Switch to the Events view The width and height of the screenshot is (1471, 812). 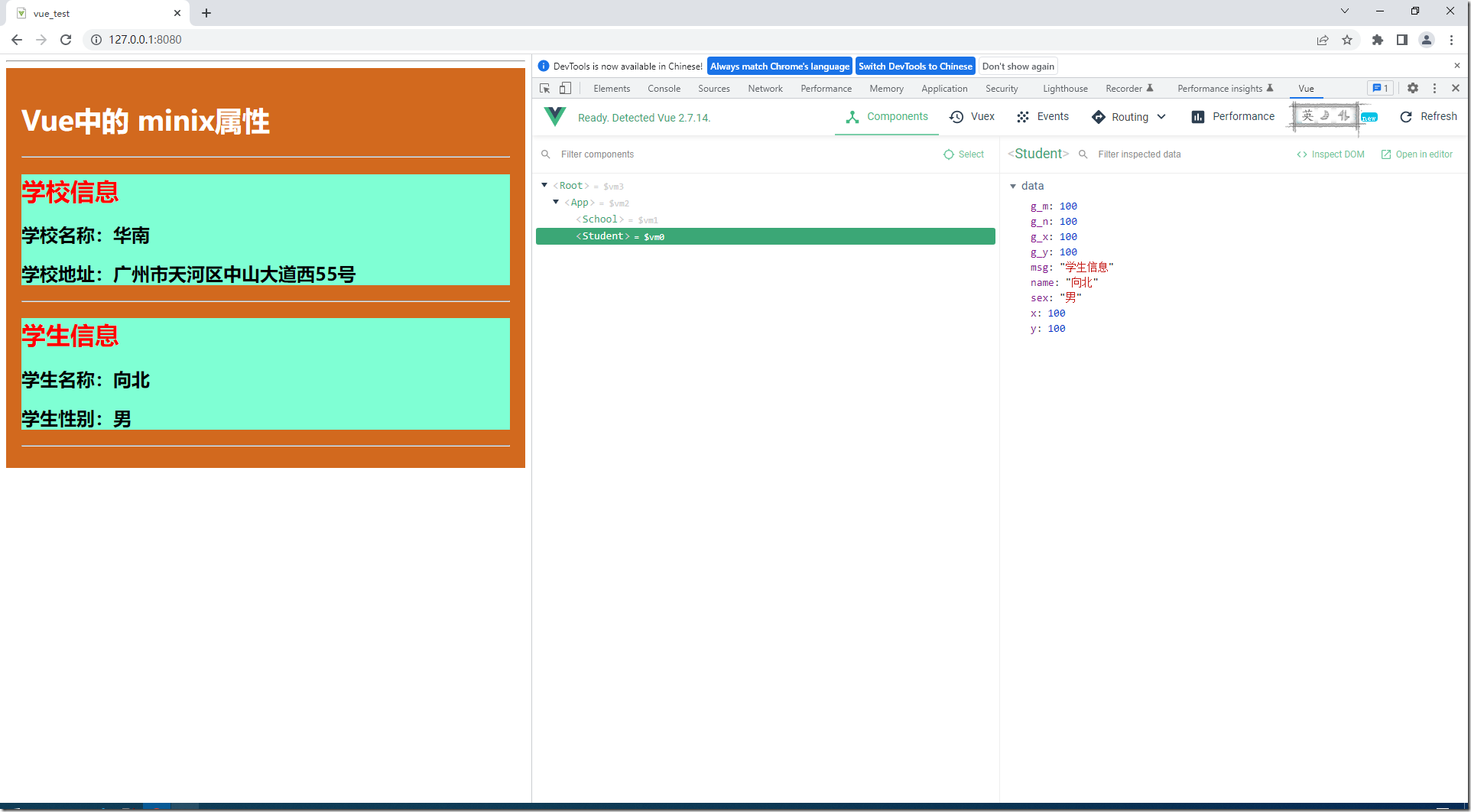click(1043, 117)
